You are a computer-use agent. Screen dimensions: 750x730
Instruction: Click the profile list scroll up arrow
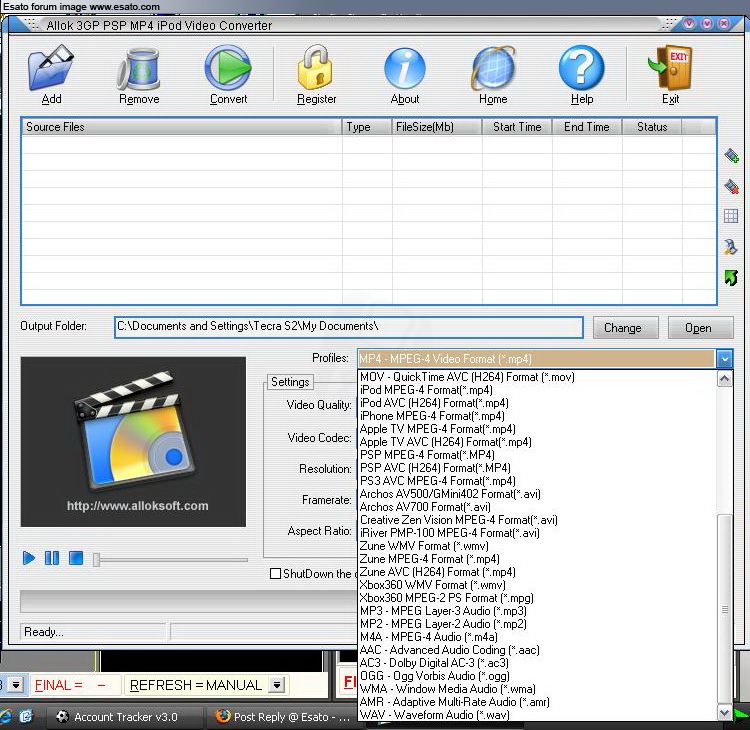pos(725,379)
